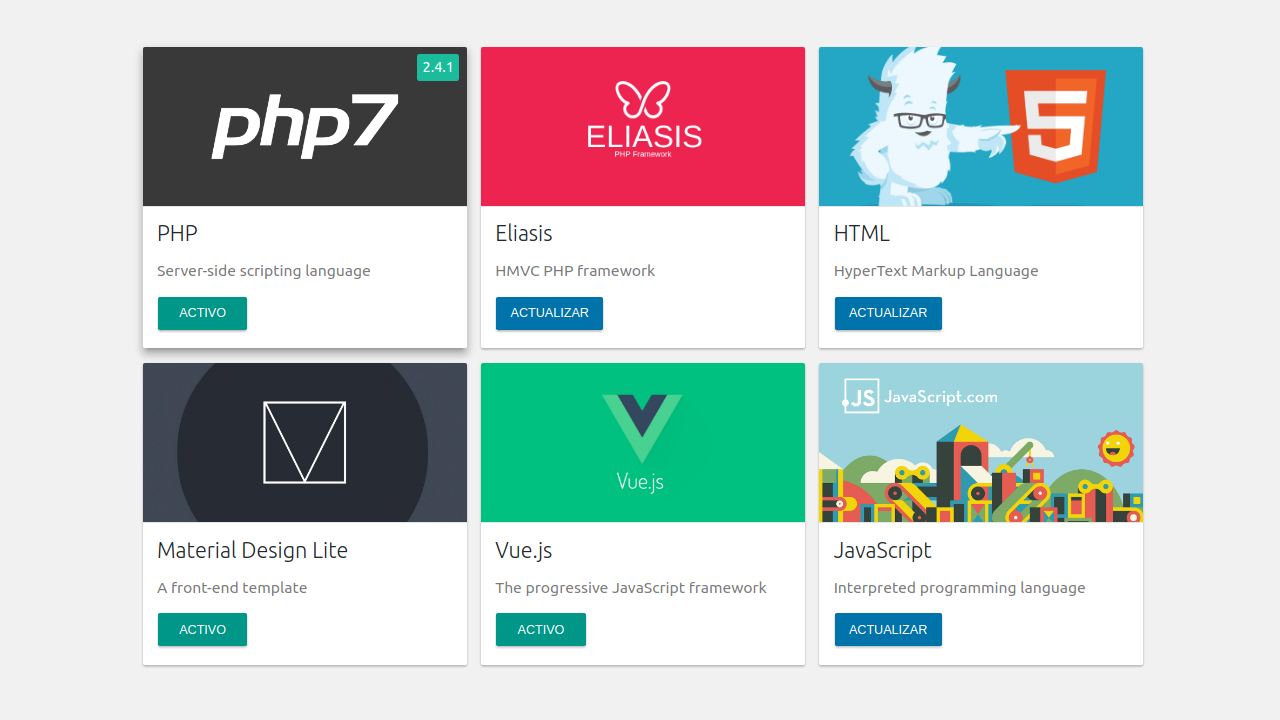Update JavaScript using its ACTUALIZAR button

click(888, 630)
